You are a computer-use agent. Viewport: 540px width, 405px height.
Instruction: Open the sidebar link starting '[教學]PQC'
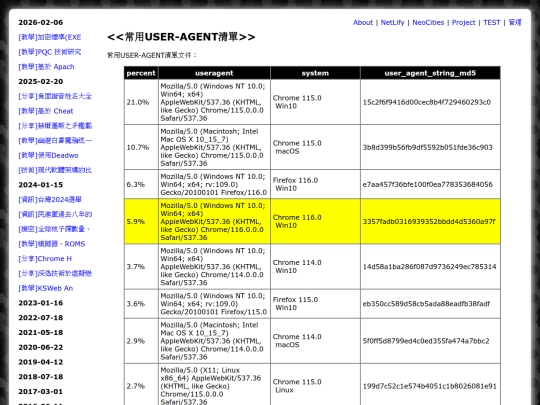50,52
